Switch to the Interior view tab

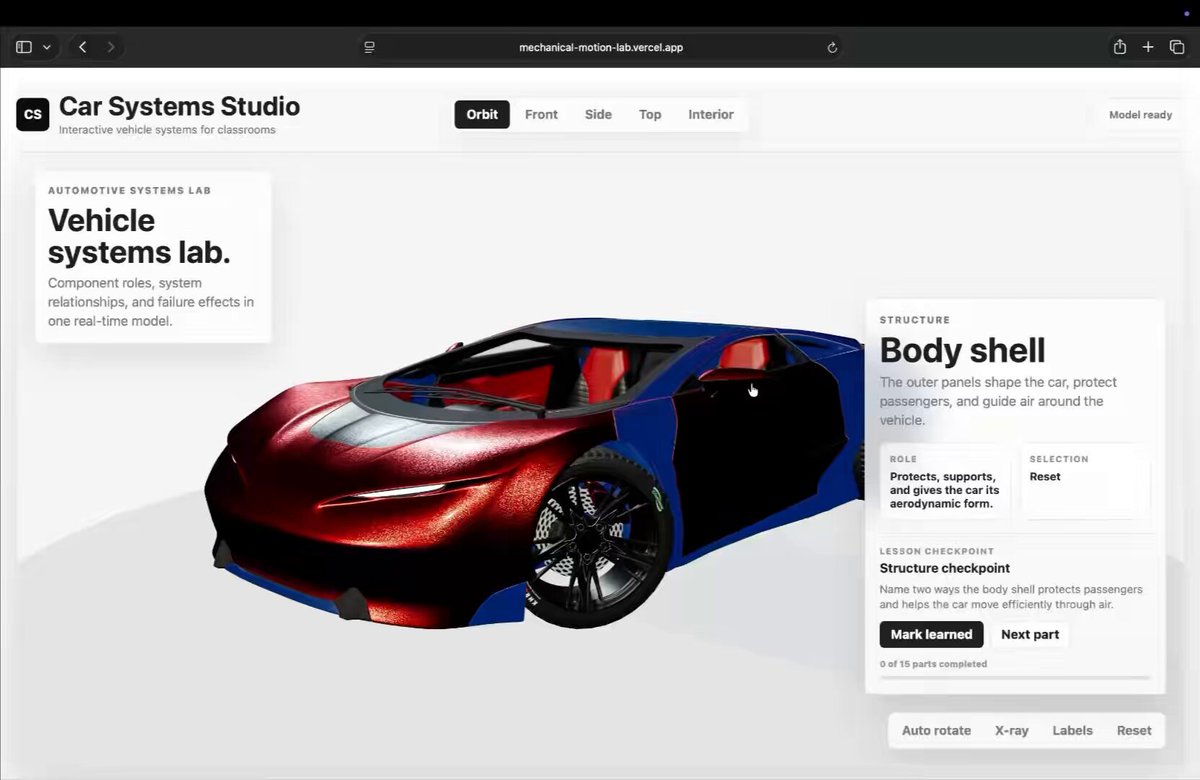click(711, 114)
